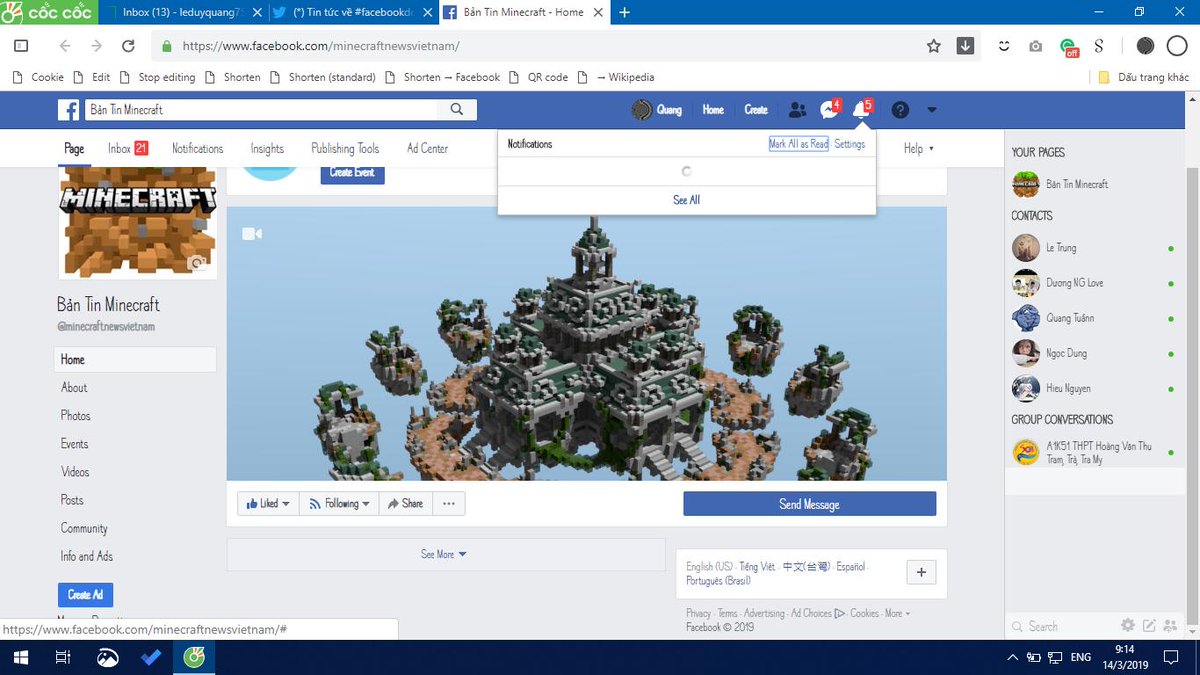Bookmark page with star icon
This screenshot has width=1200, height=675.
(x=933, y=46)
